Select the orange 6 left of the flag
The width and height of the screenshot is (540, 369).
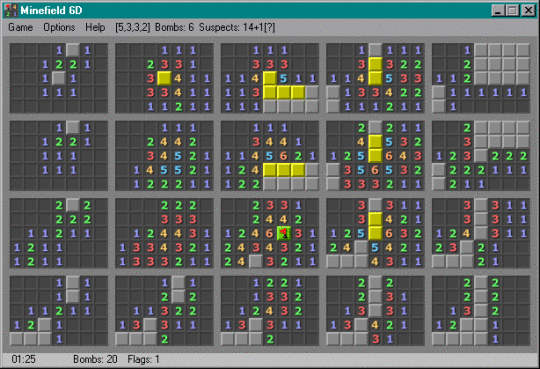click(270, 233)
